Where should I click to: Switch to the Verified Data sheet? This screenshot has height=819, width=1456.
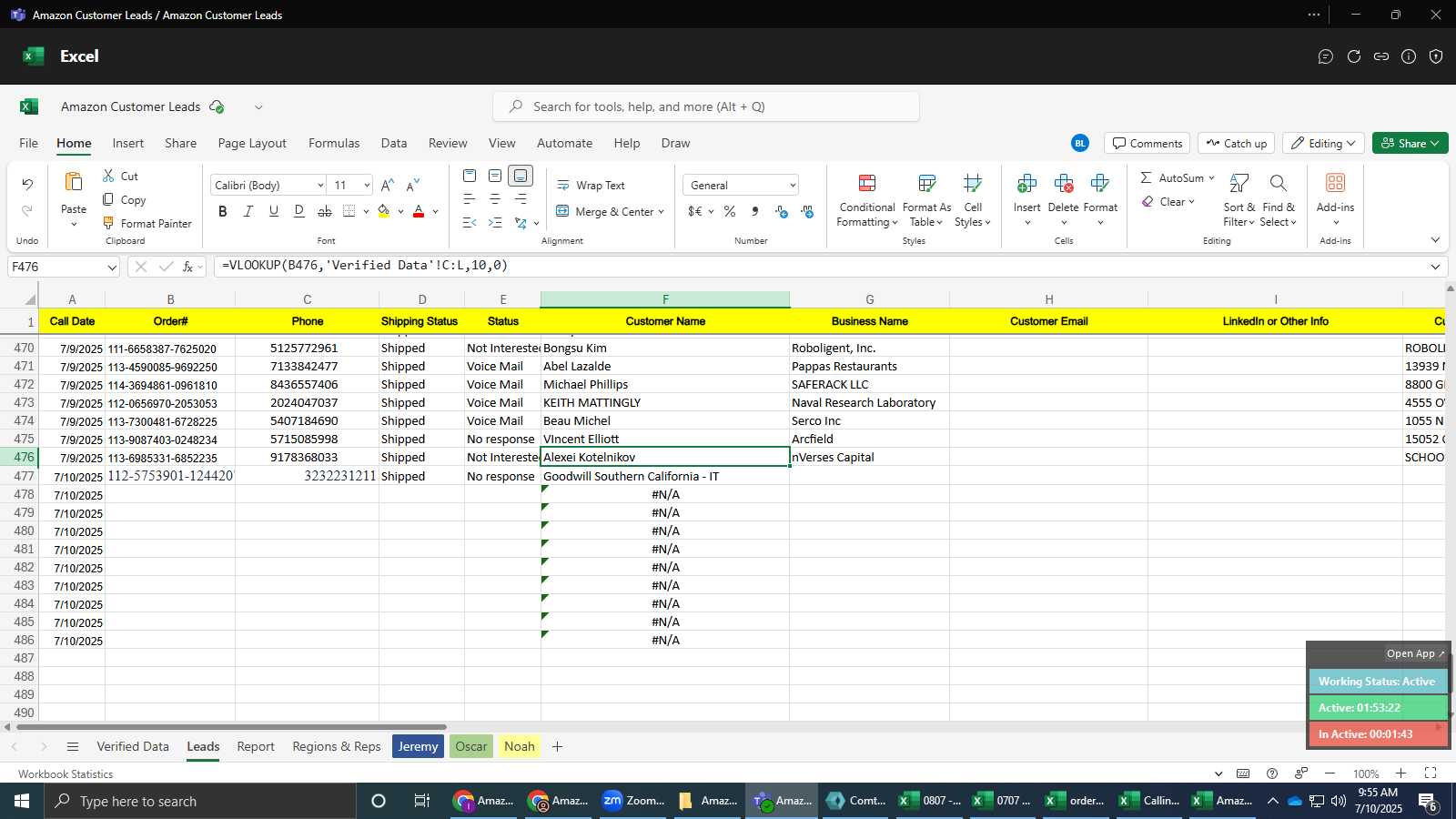(133, 746)
